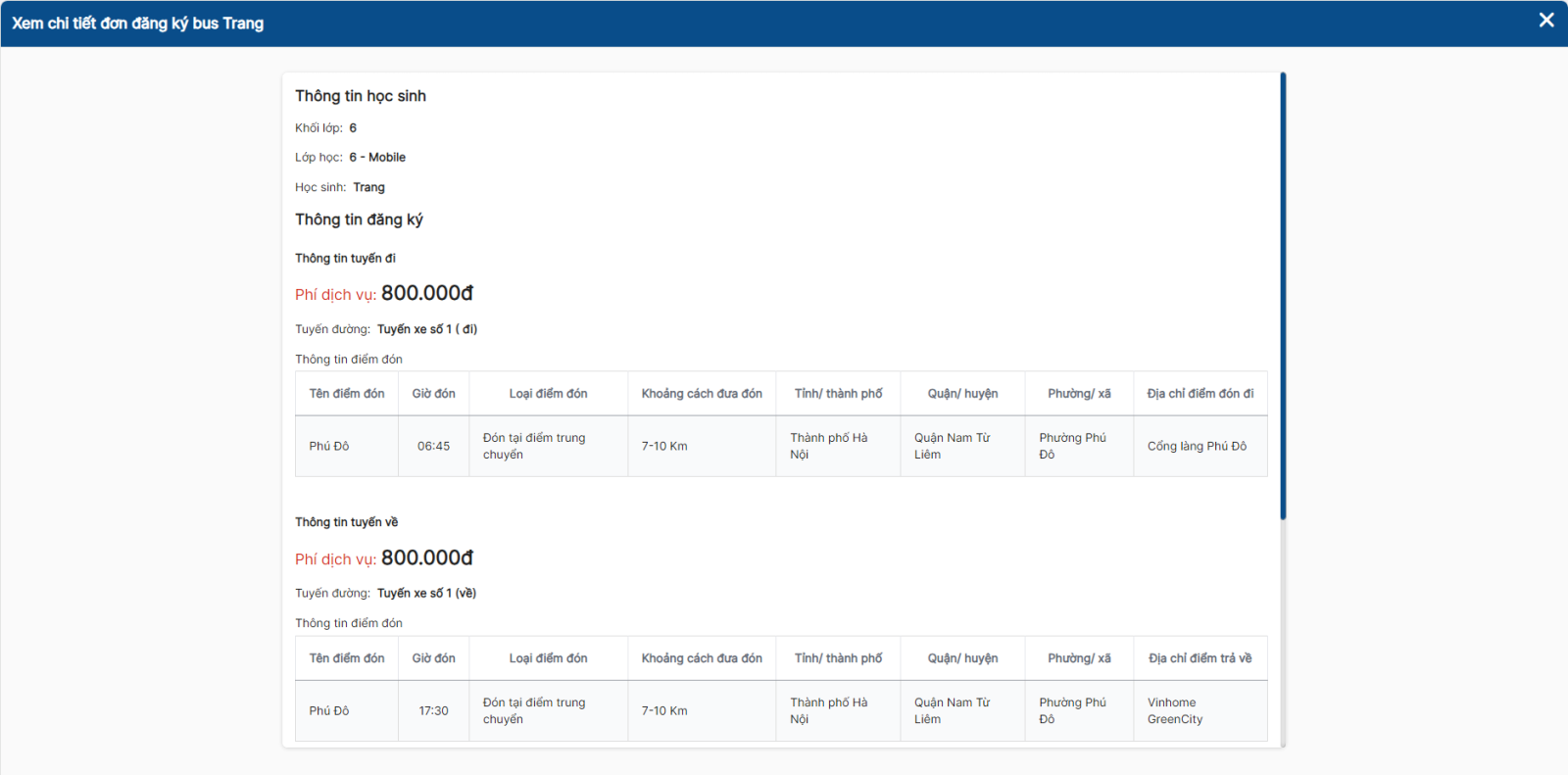1568x775 pixels.
Task: Click 'Giờ đón' header in return table
Action: (433, 658)
